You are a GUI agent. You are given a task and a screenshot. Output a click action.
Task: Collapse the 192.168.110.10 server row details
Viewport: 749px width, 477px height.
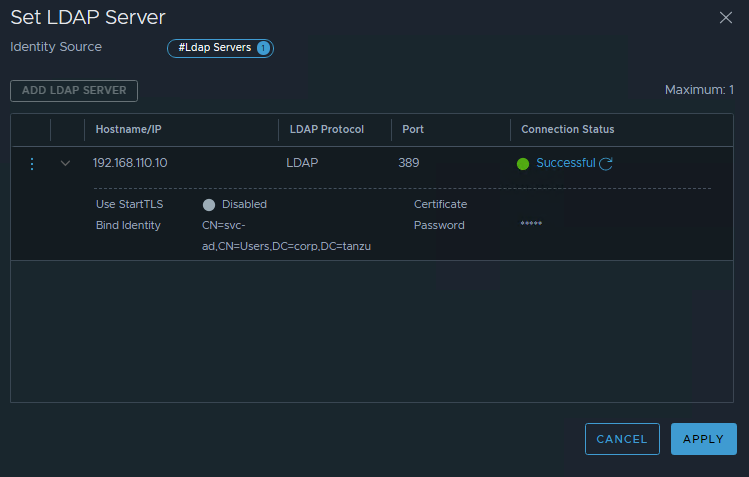pyautogui.click(x=66, y=163)
